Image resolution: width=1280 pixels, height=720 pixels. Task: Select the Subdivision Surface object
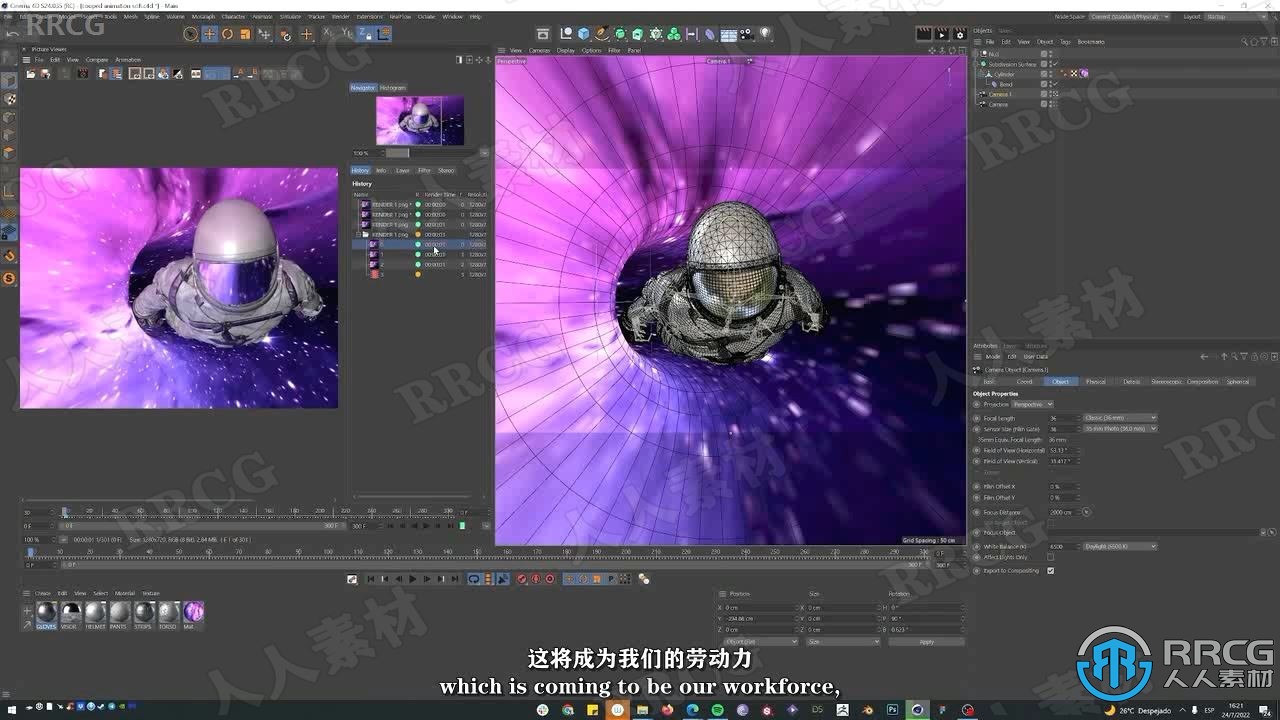click(1012, 64)
